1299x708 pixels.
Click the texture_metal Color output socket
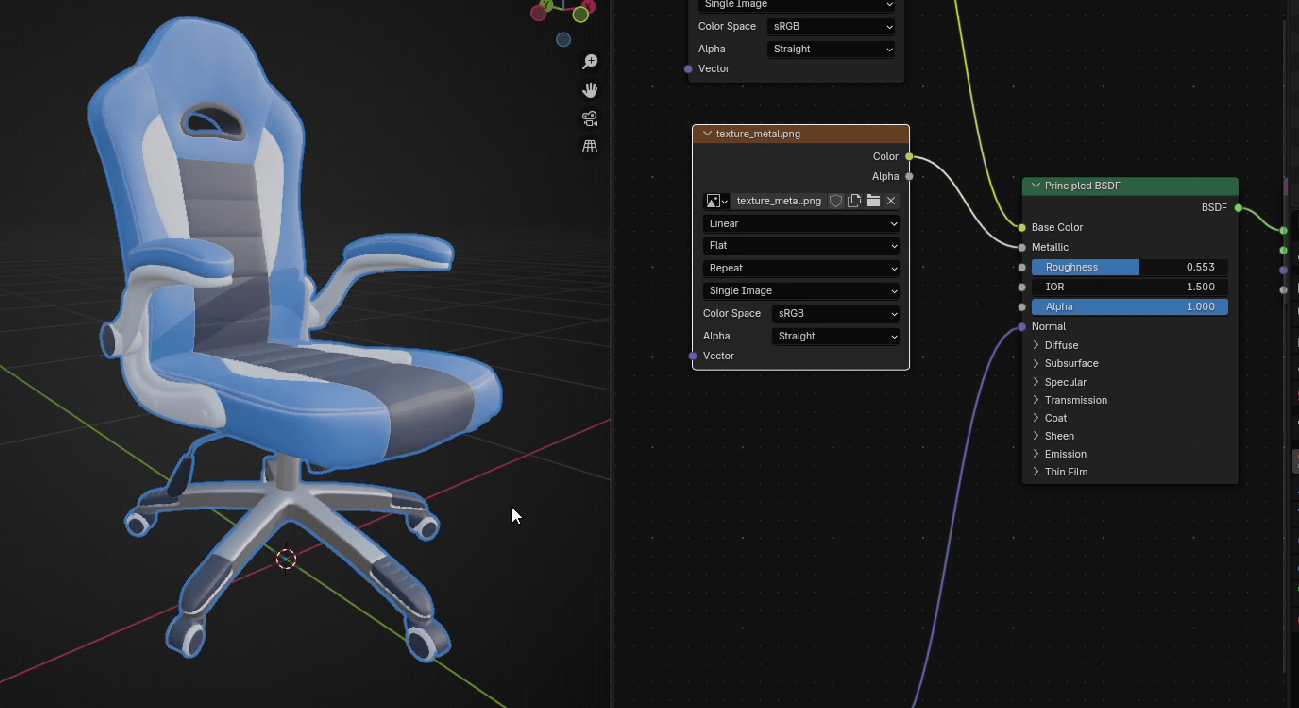[x=909, y=156]
